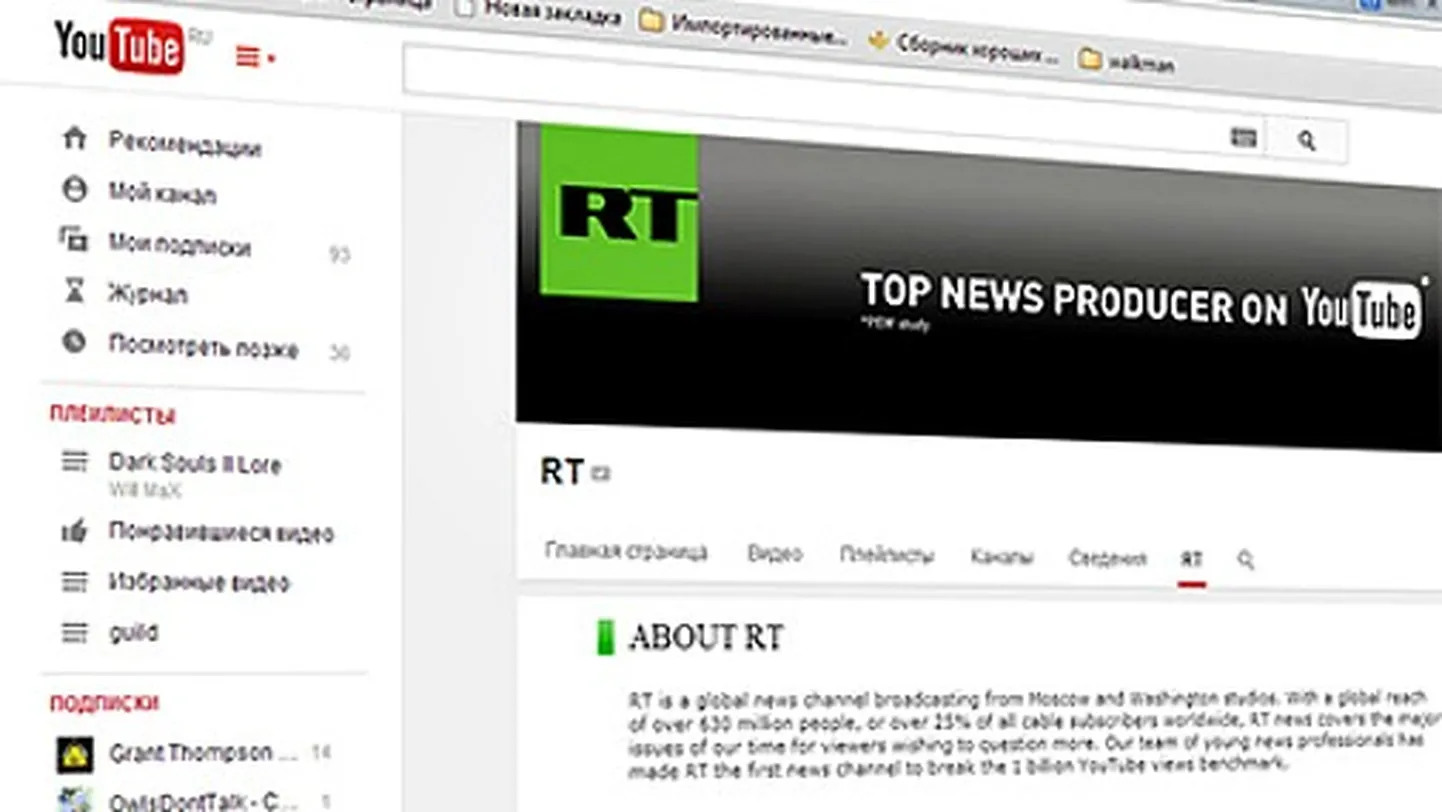Open the ПЛЕЙЛИСТЫ section heading
This screenshot has height=812, width=1442.
click(x=113, y=415)
